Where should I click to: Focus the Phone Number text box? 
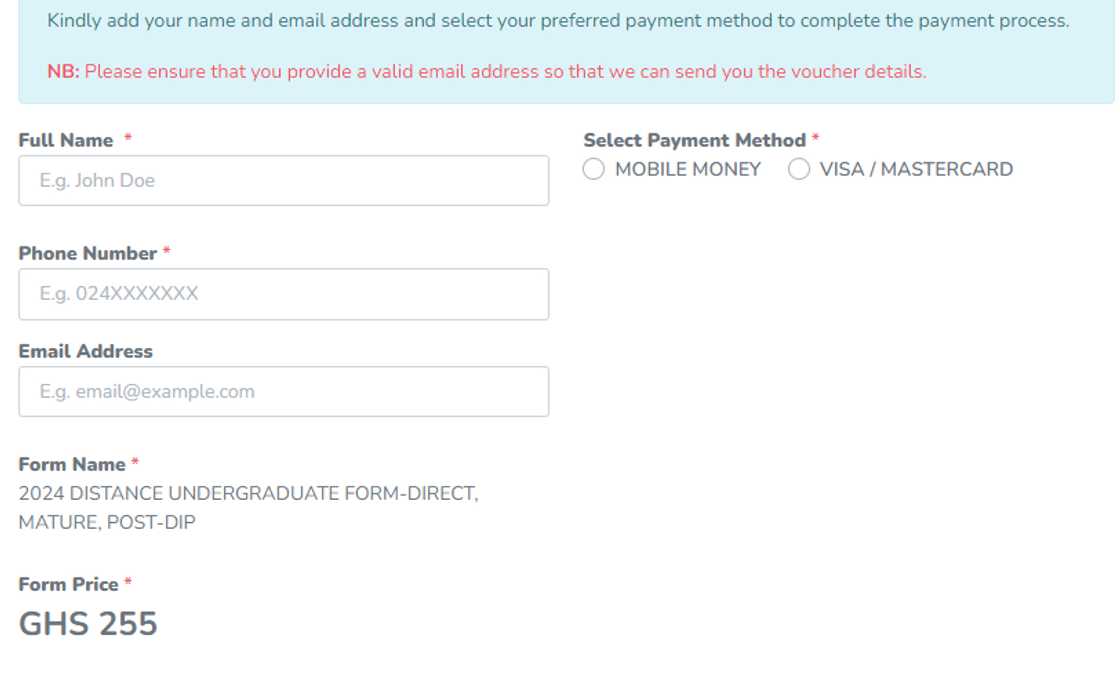[283, 294]
